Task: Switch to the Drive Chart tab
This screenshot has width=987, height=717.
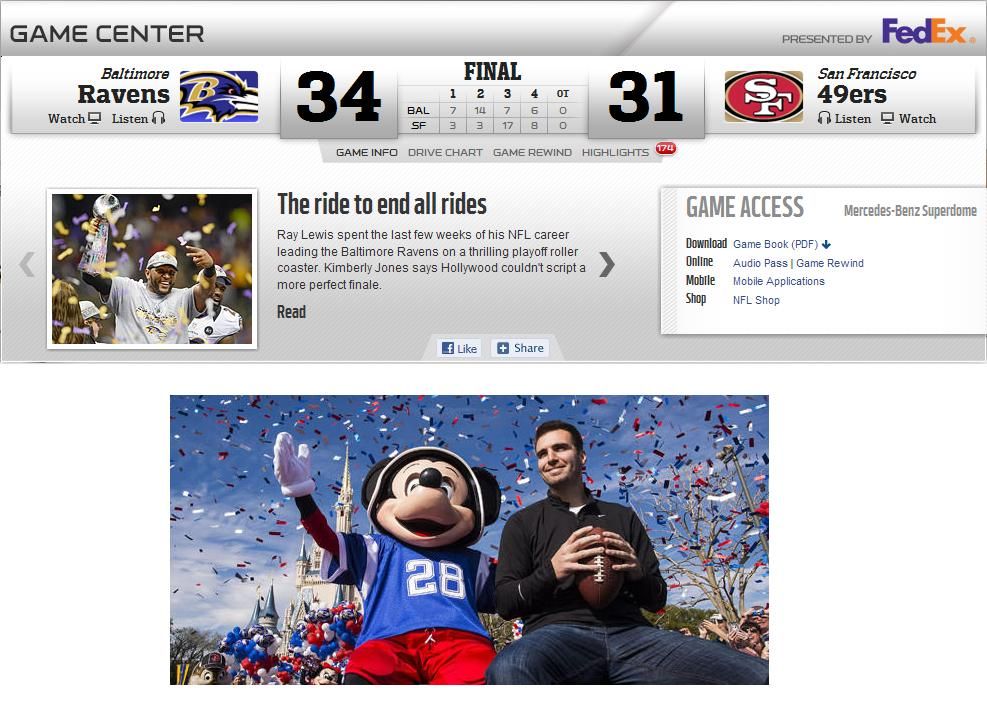Action: pyautogui.click(x=445, y=152)
